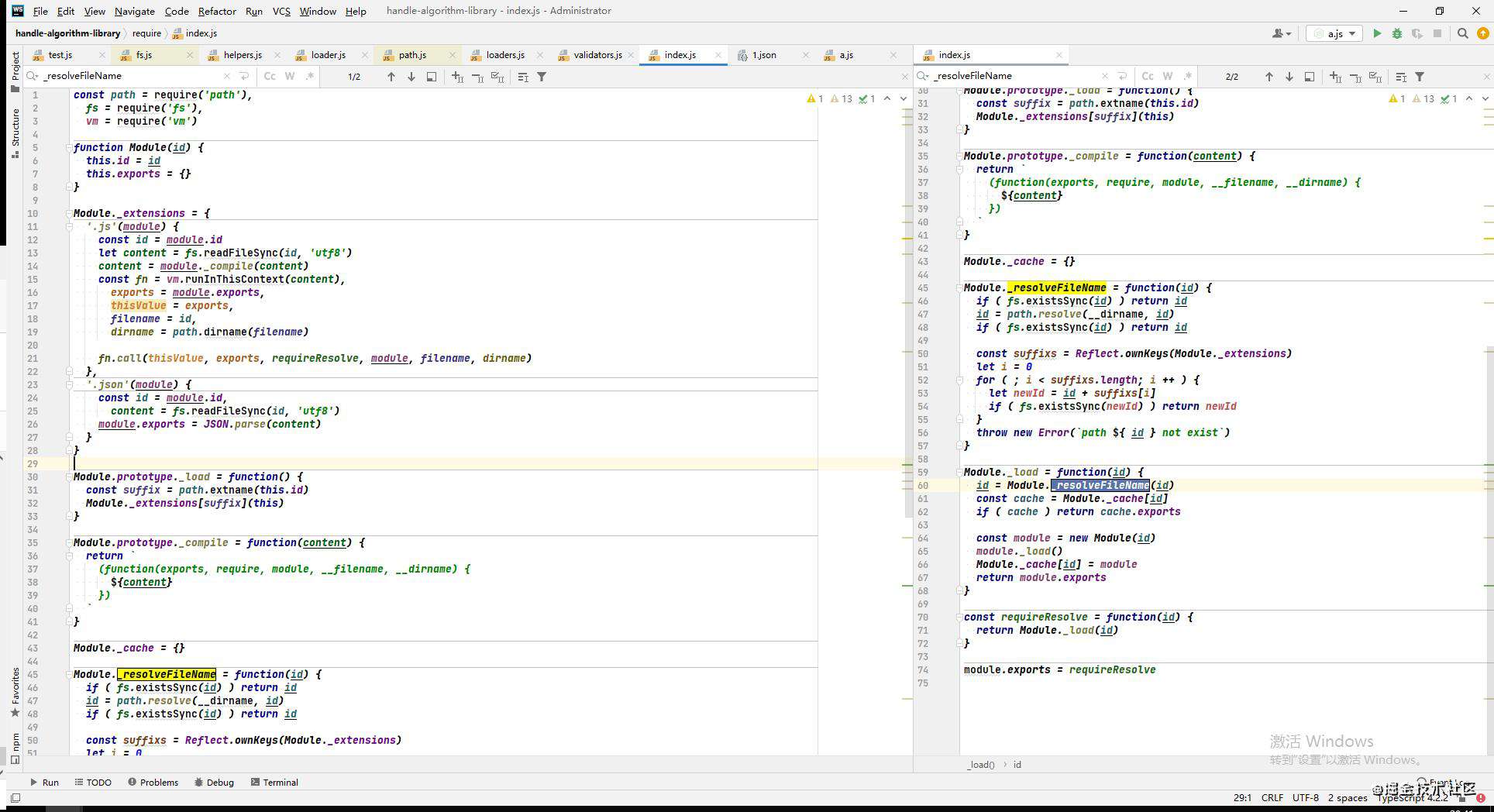Jump to next highlighted error in left editor

[903, 98]
